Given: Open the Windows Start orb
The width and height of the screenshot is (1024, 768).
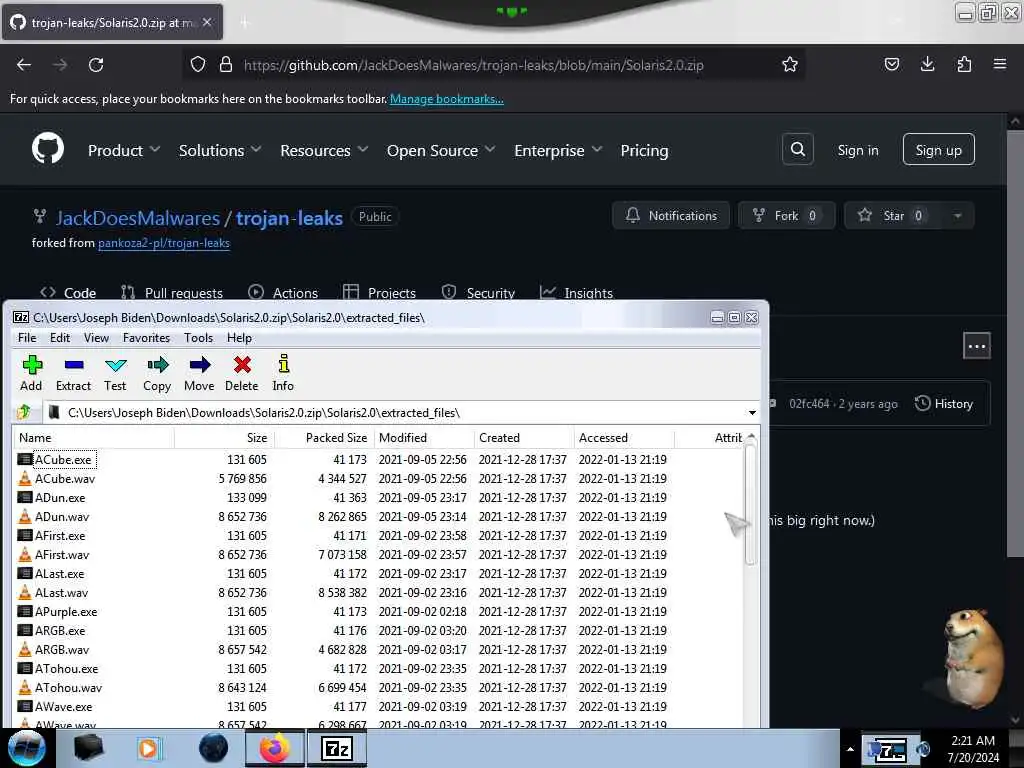Looking at the screenshot, I should [x=26, y=748].
